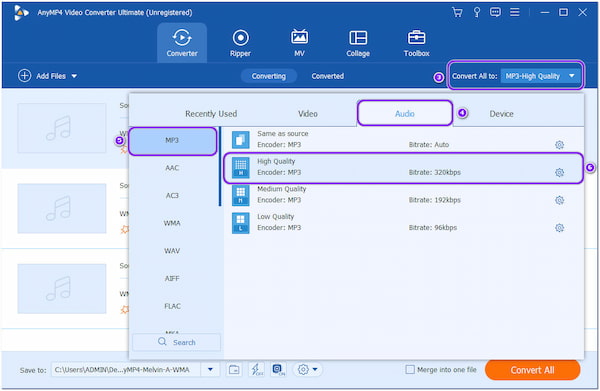Open the Ripper module

click(x=240, y=43)
